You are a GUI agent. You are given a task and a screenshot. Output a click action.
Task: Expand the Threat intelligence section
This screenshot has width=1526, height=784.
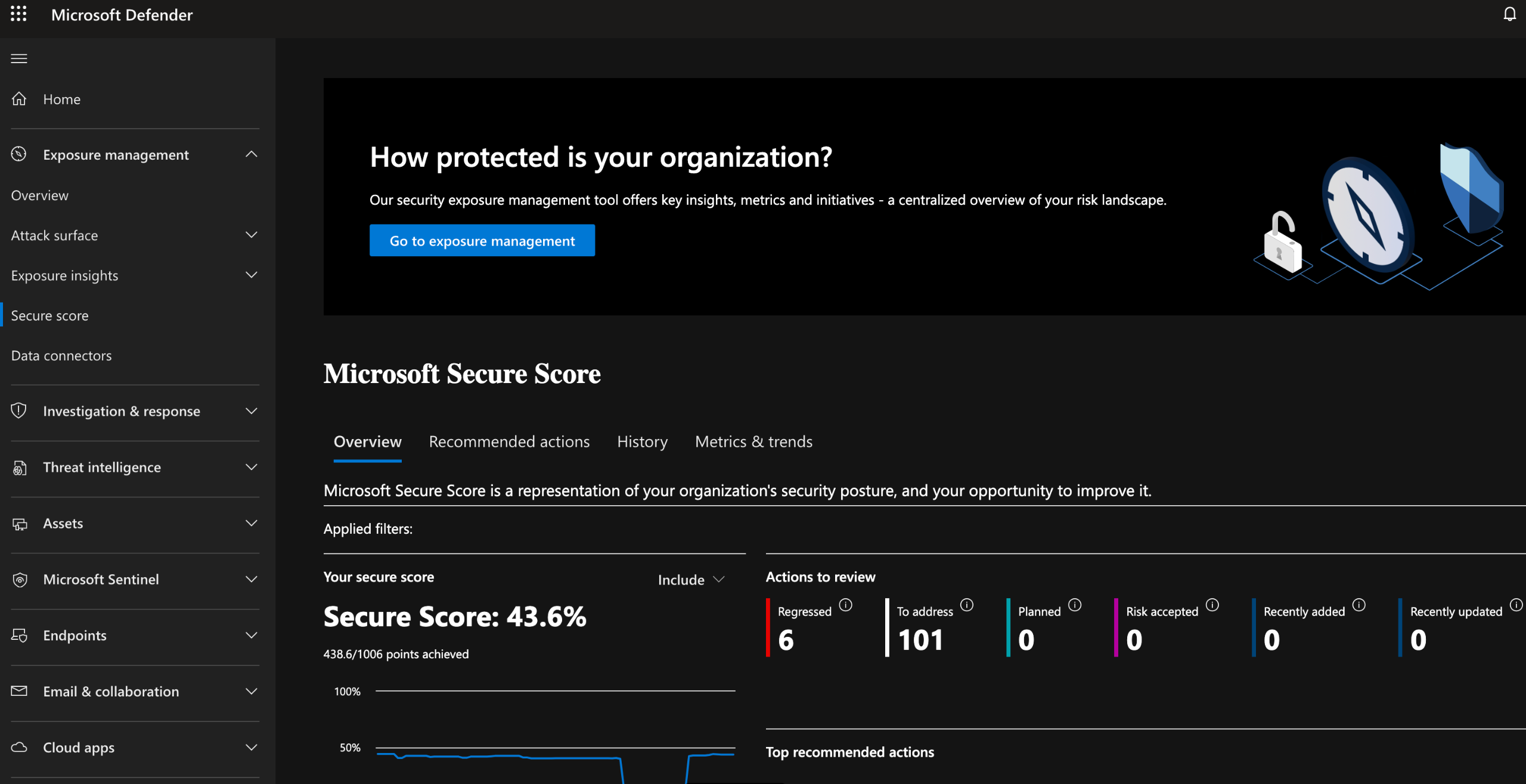pyautogui.click(x=252, y=467)
